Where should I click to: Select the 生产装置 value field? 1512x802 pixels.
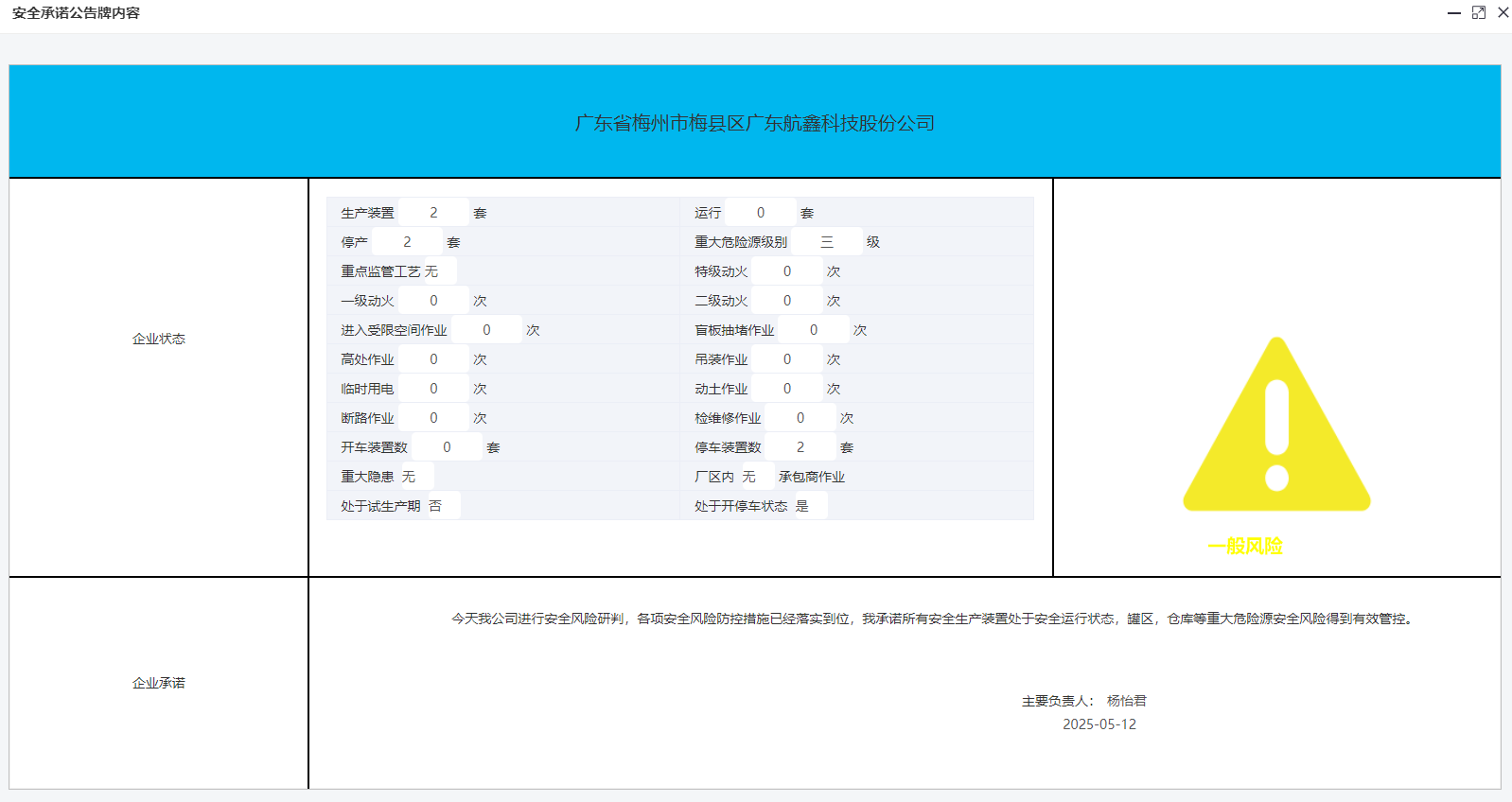pyautogui.click(x=433, y=213)
